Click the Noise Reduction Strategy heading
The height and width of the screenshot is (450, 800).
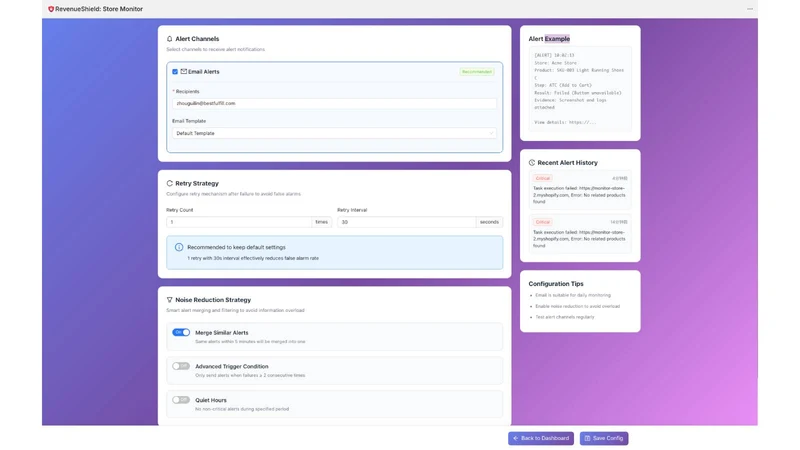tap(213, 300)
